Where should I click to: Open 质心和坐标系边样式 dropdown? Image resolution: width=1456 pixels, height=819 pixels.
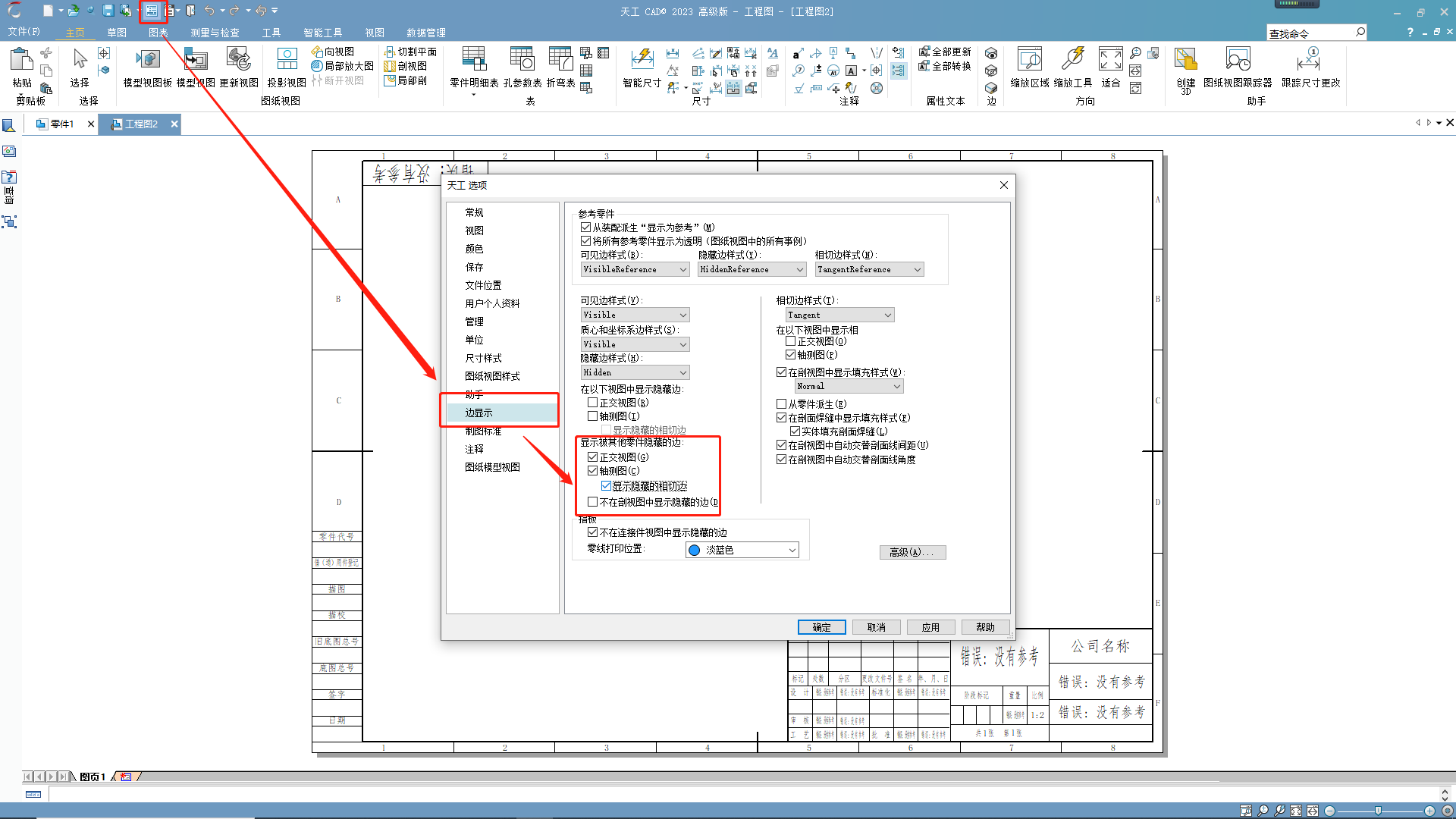(x=635, y=344)
